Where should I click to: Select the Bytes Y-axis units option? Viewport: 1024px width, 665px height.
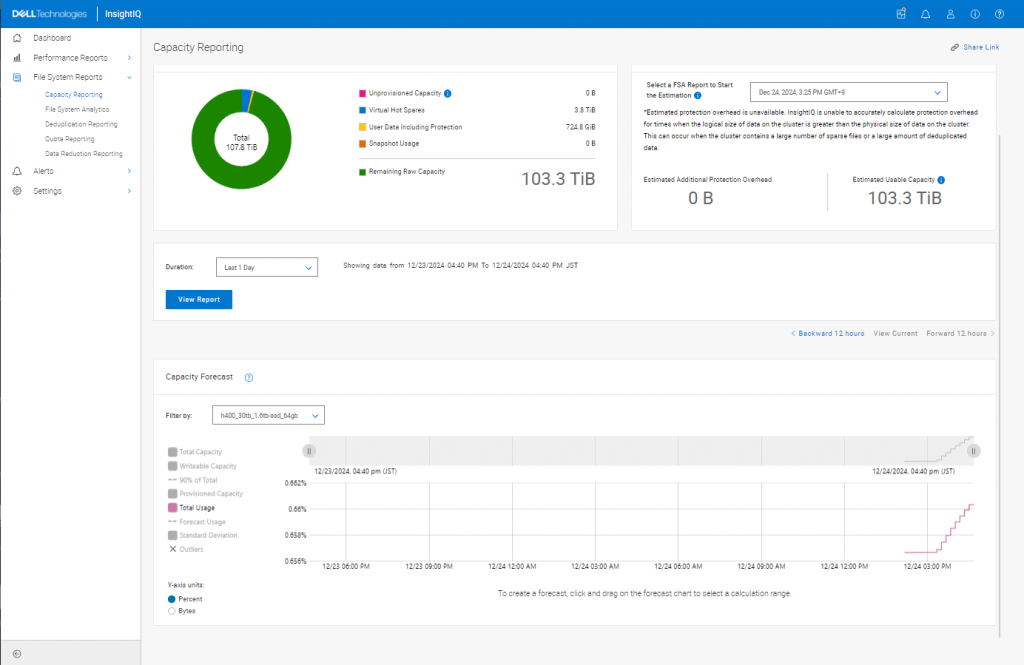click(172, 610)
